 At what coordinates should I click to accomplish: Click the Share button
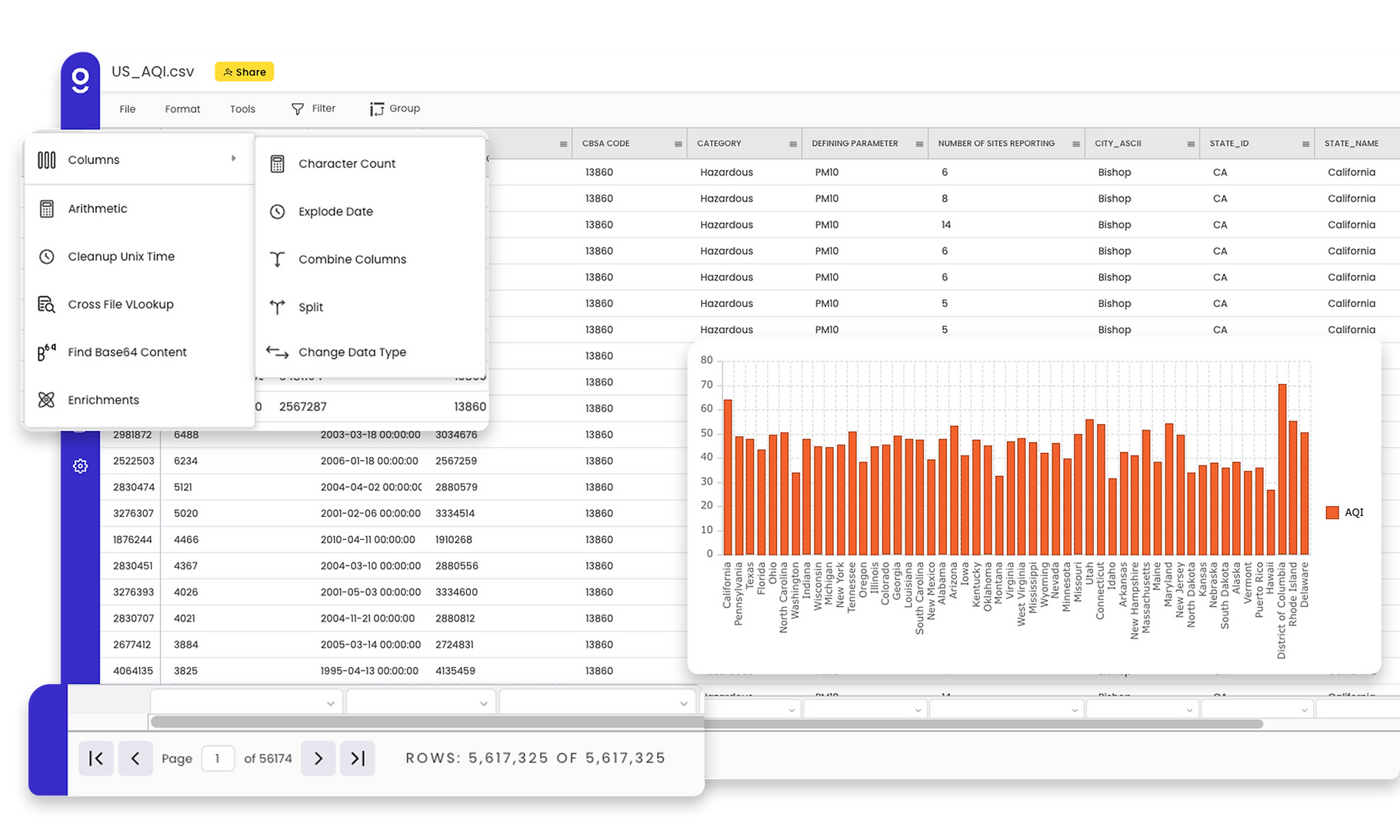tap(244, 72)
